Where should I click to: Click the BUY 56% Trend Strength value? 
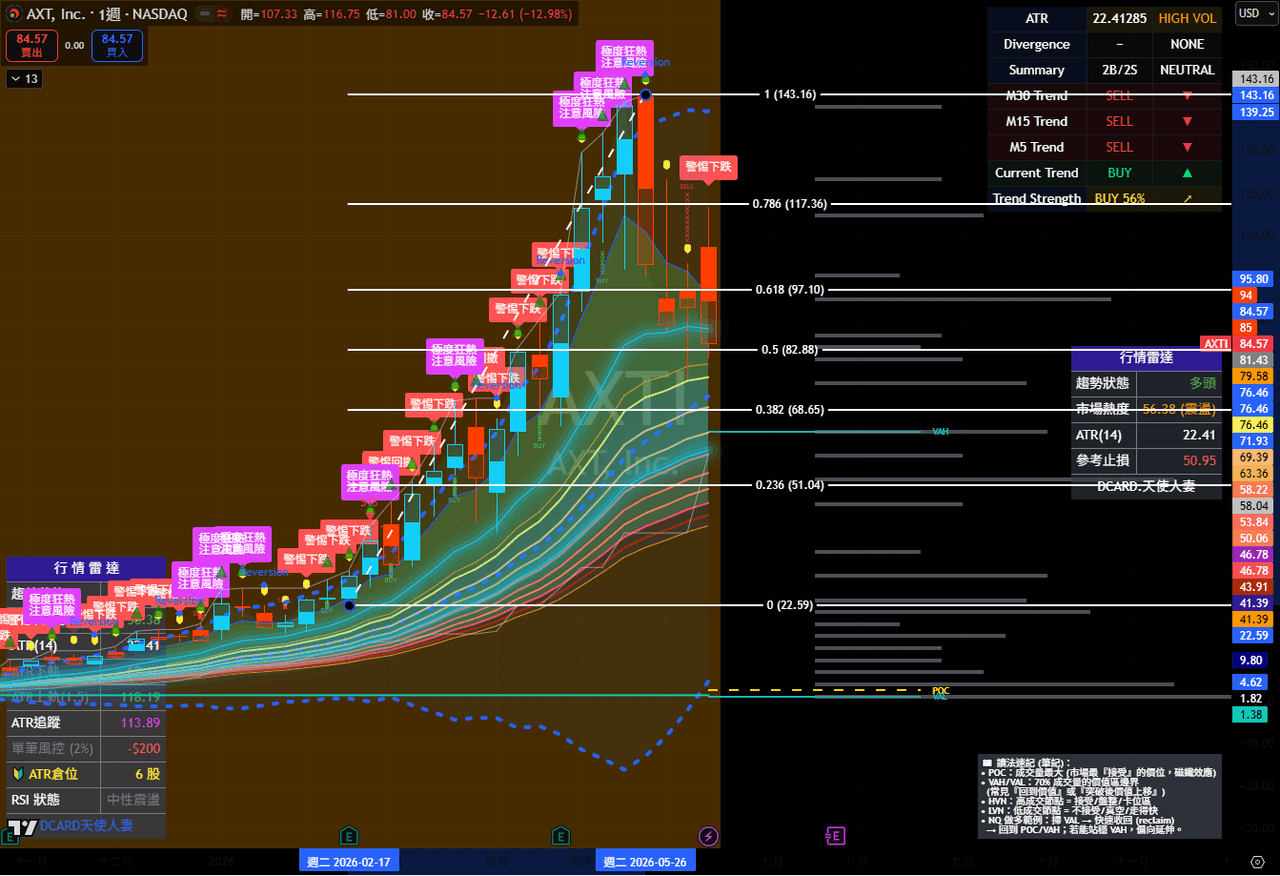[1119, 198]
